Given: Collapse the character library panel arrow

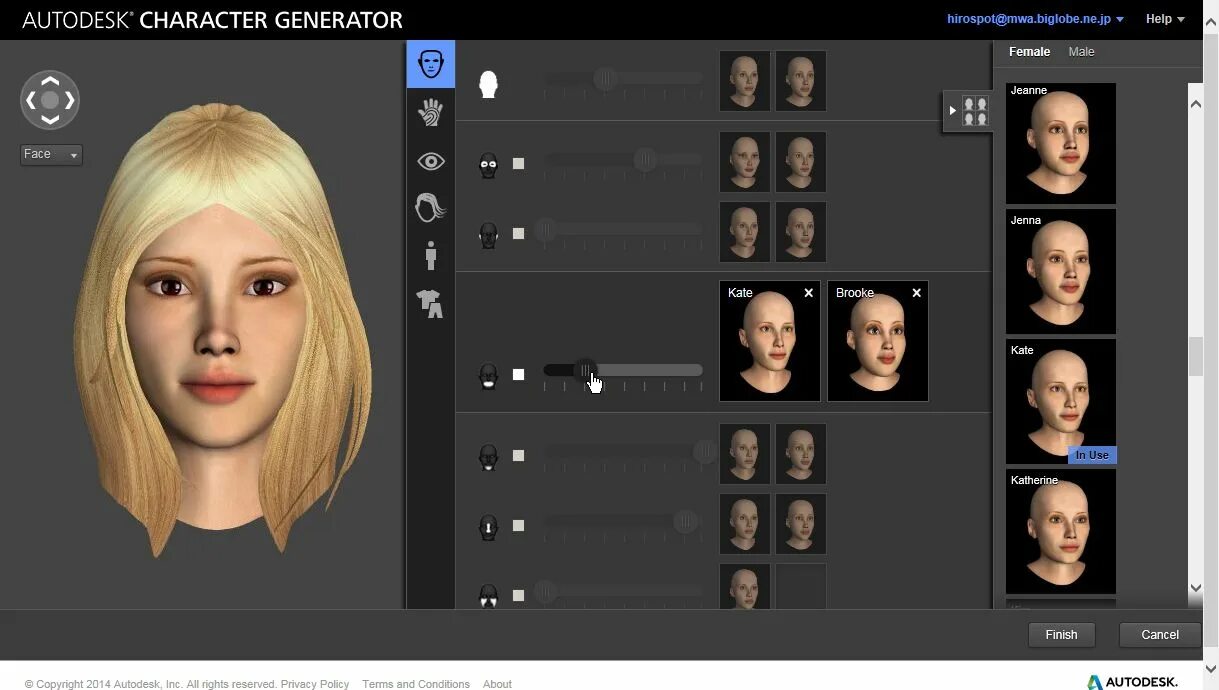Looking at the screenshot, I should click(x=952, y=110).
